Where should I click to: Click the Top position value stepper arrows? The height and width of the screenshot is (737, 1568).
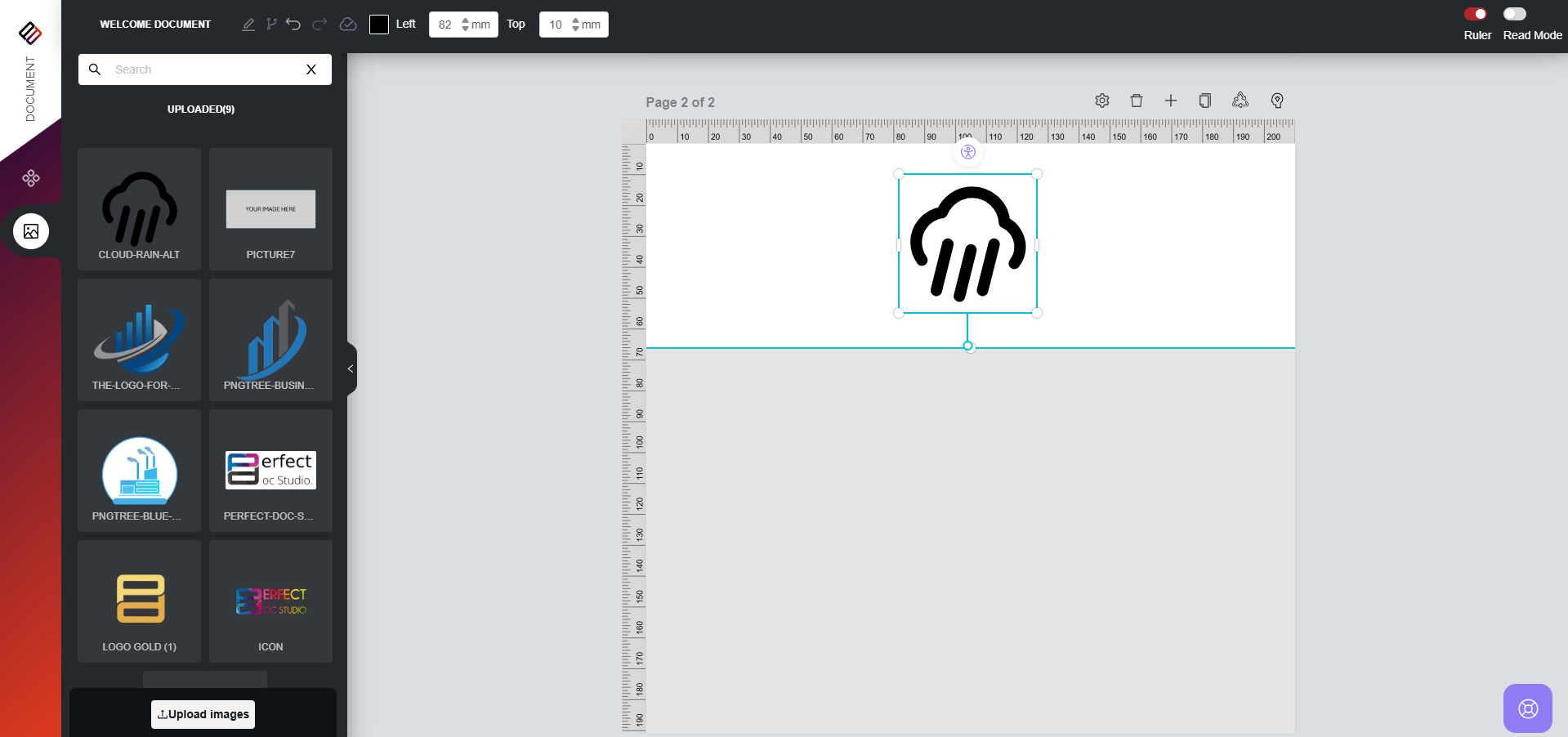(575, 25)
